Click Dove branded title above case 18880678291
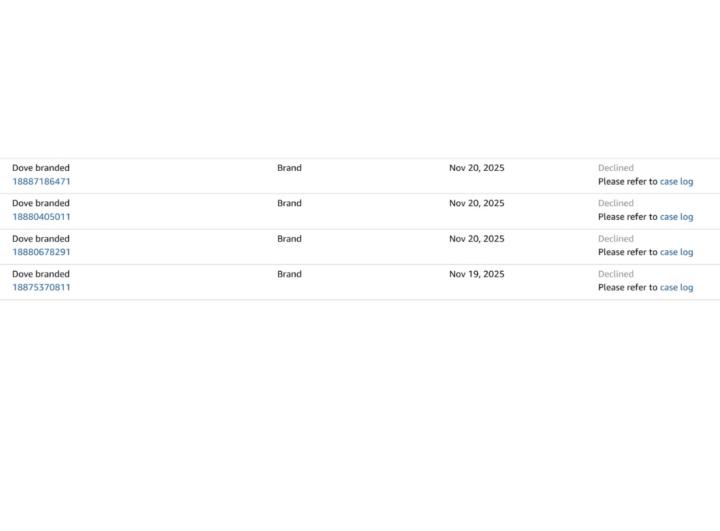The width and height of the screenshot is (720, 531). pos(41,239)
